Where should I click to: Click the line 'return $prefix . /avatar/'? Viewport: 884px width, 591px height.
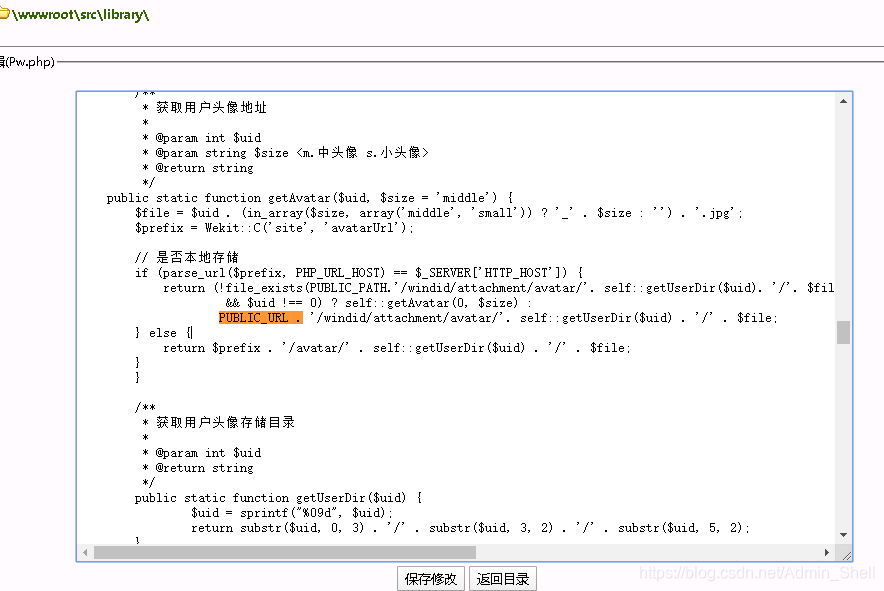click(x=397, y=348)
